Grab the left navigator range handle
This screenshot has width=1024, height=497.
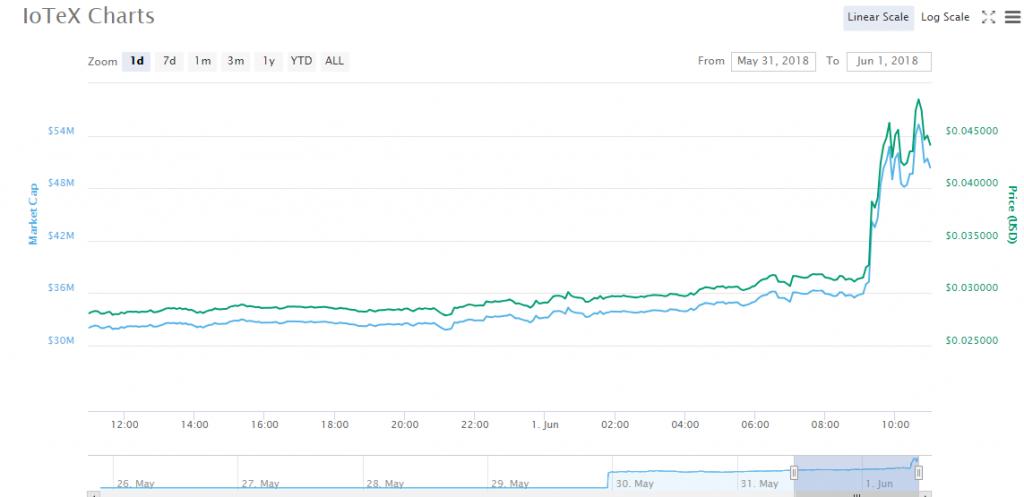(x=794, y=472)
